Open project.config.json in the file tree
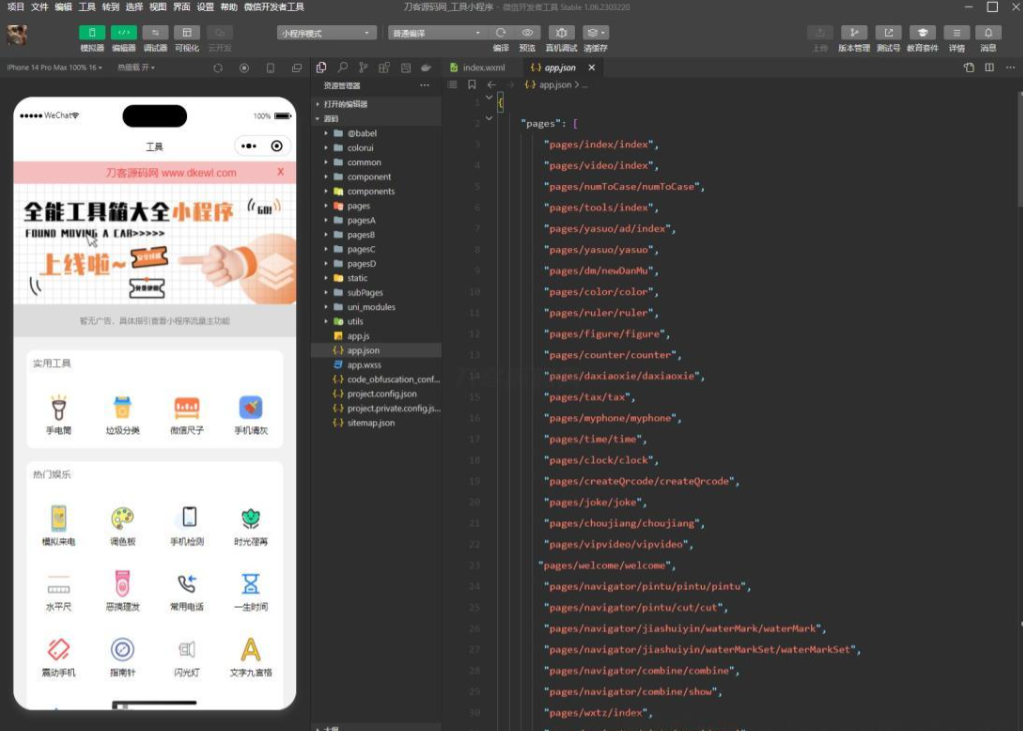This screenshot has height=731, width=1023. [381, 394]
